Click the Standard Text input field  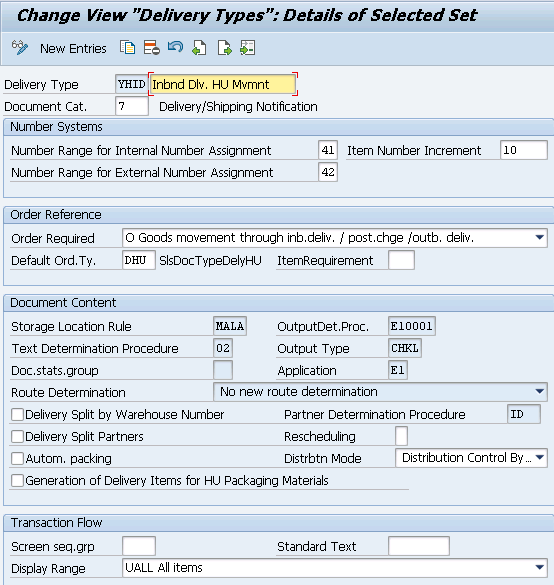(419, 546)
